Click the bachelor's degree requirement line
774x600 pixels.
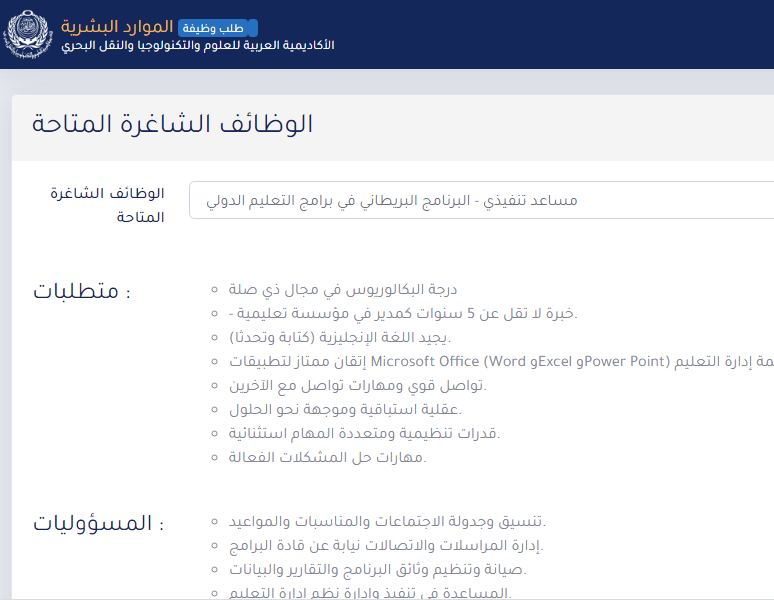(x=342, y=290)
